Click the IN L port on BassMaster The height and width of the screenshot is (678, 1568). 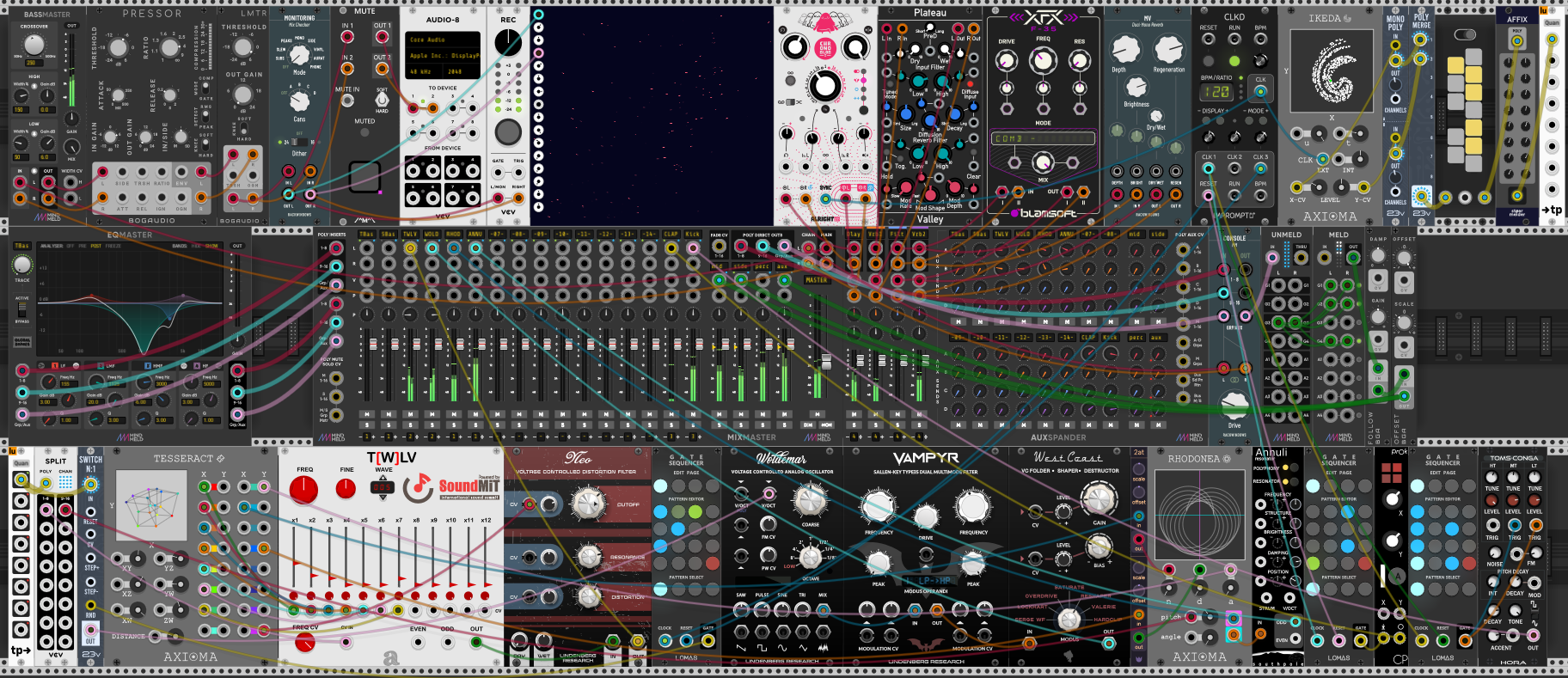(21, 182)
